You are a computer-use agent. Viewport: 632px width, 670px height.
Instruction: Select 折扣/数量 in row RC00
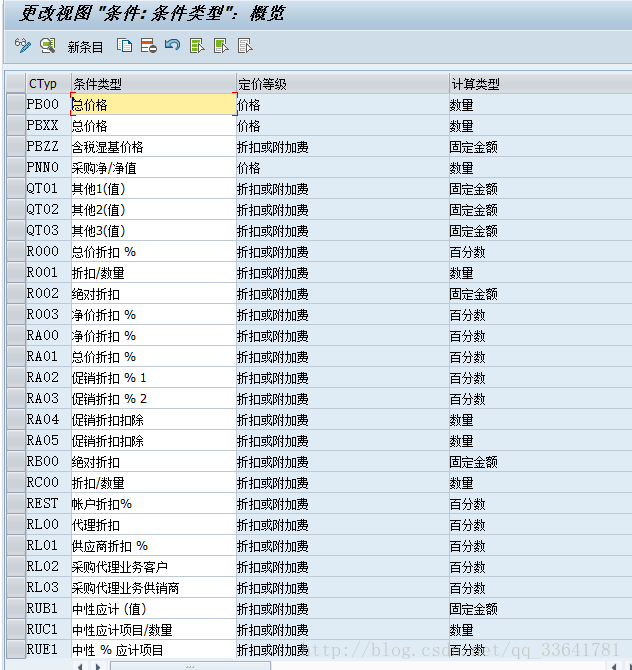(154, 482)
